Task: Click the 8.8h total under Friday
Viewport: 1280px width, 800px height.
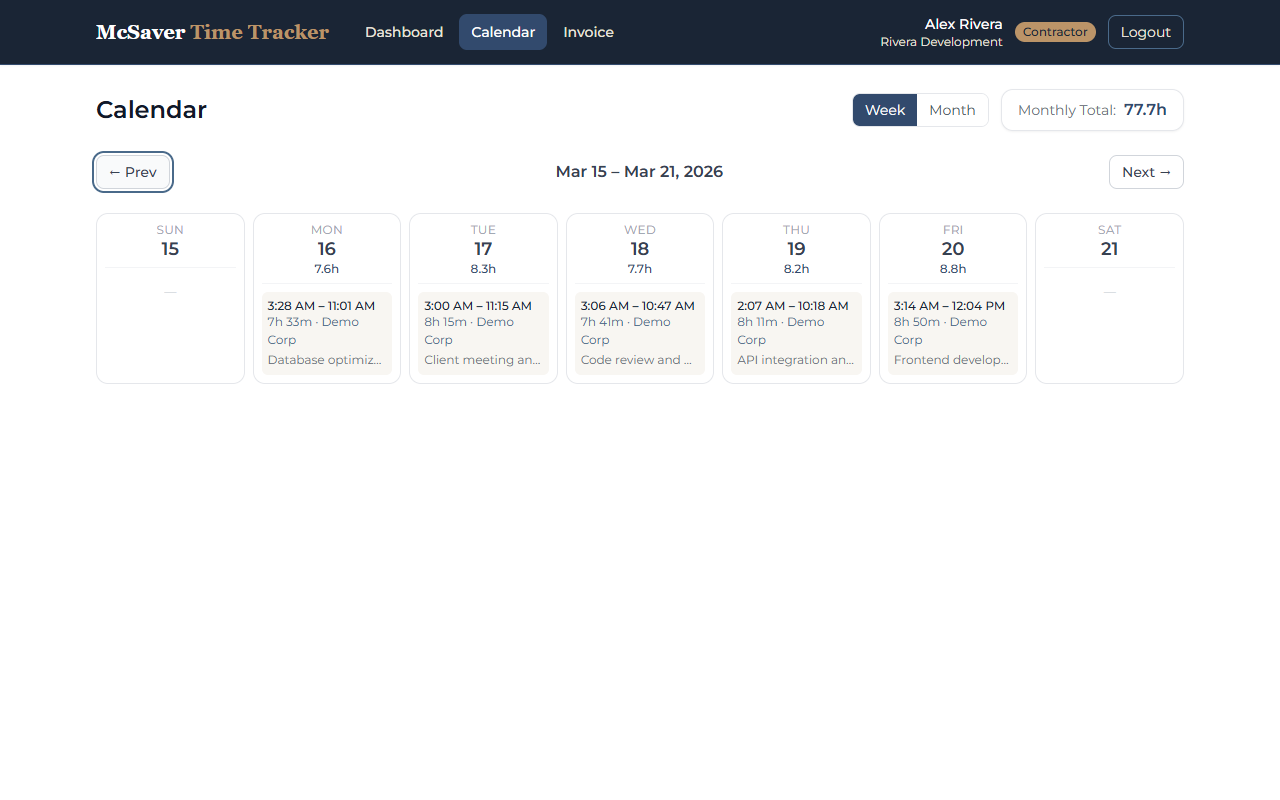Action: [x=953, y=269]
